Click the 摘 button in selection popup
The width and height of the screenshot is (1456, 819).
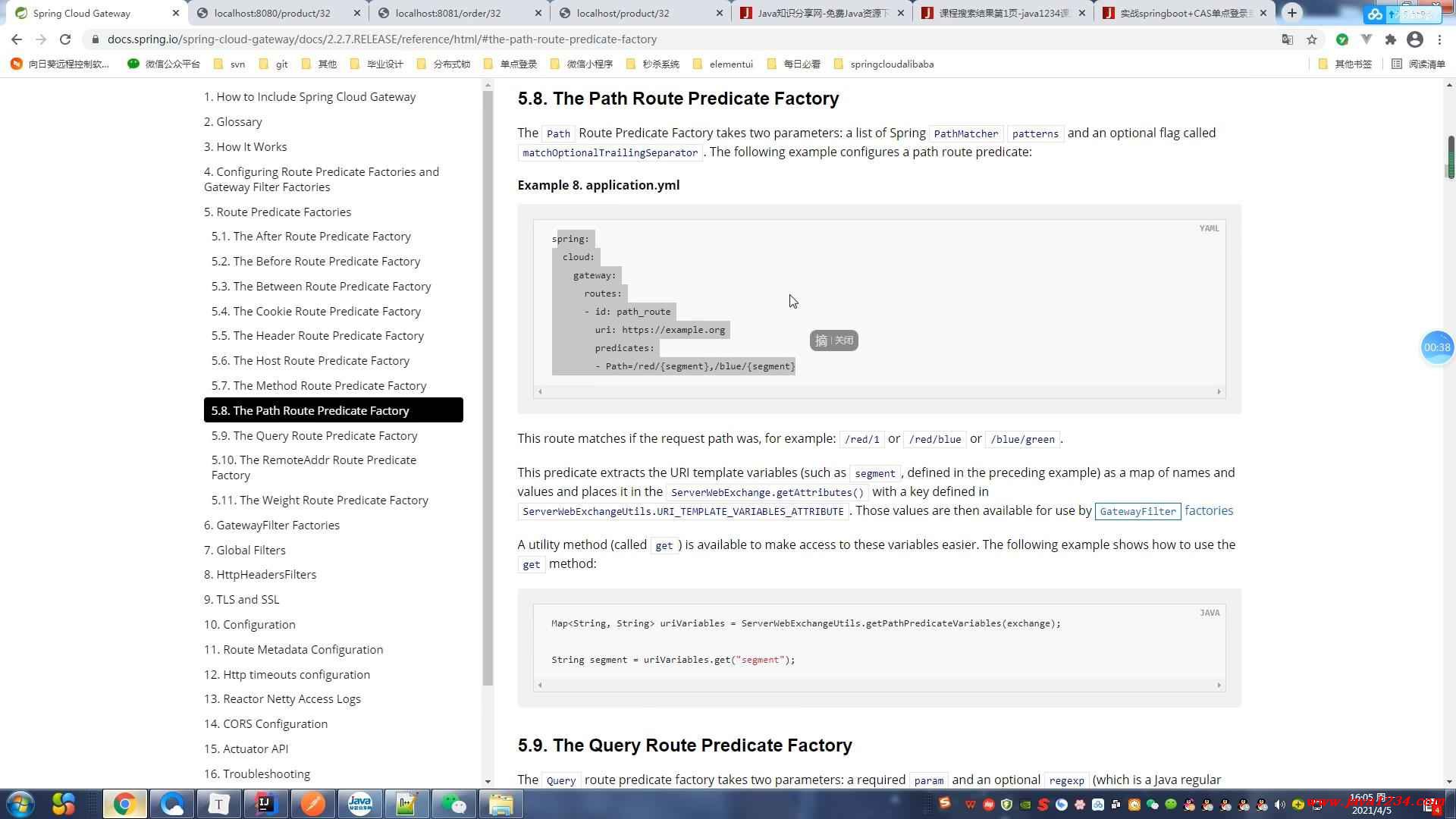tap(821, 340)
